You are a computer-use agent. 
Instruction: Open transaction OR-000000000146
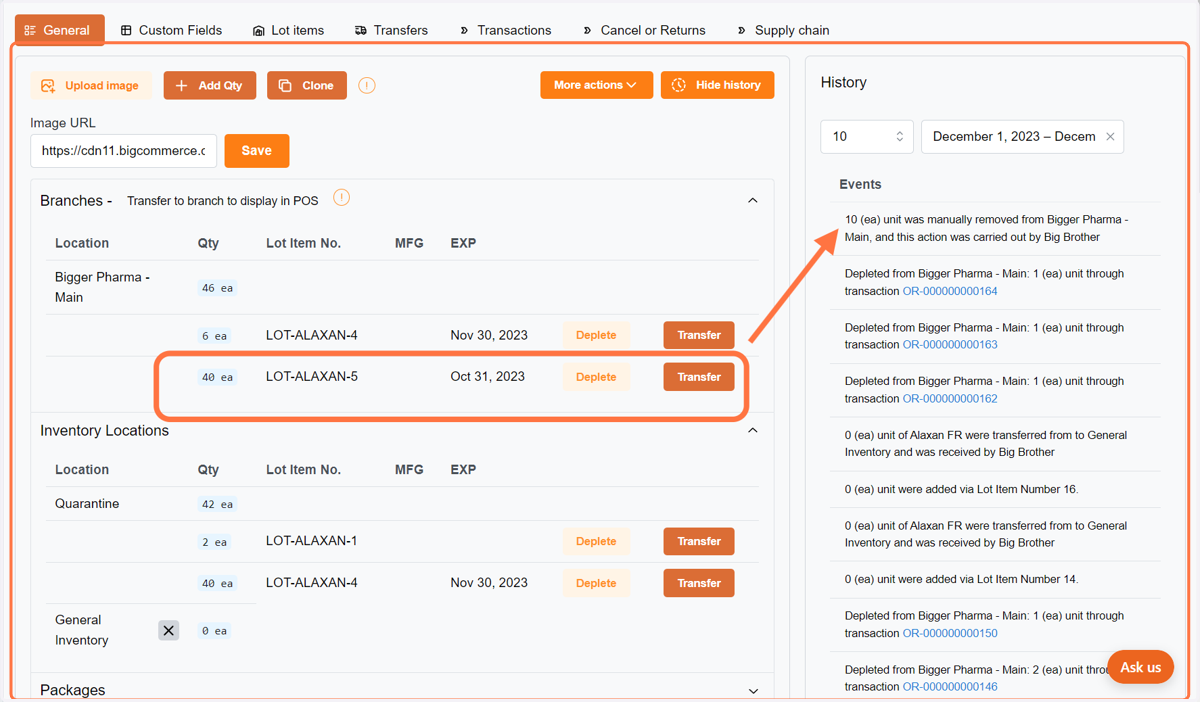(950, 686)
